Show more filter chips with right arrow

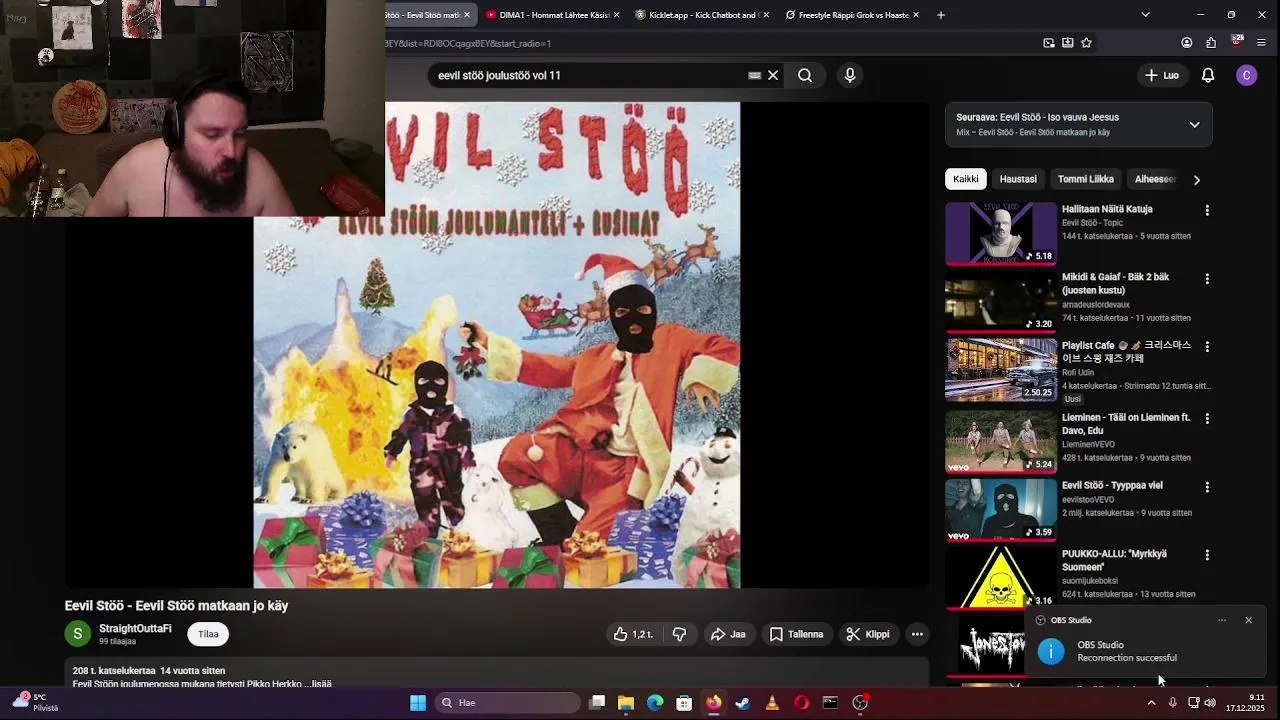(x=1197, y=180)
